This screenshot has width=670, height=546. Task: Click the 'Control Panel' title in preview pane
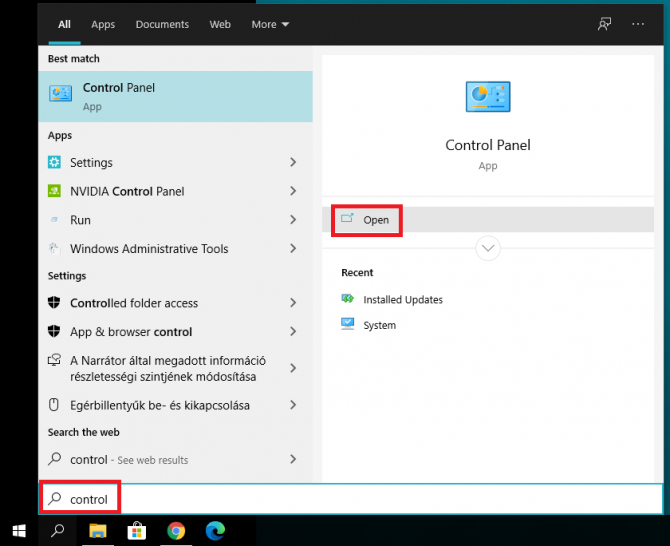(x=488, y=145)
